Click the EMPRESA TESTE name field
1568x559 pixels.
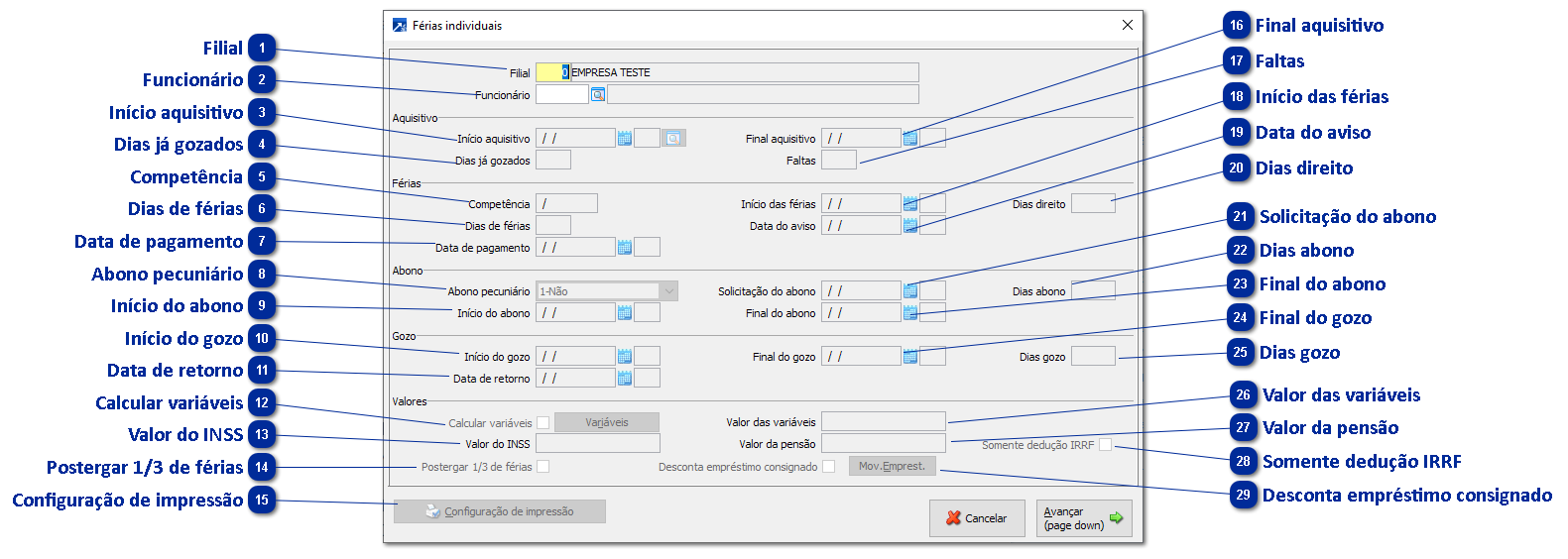click(x=745, y=72)
